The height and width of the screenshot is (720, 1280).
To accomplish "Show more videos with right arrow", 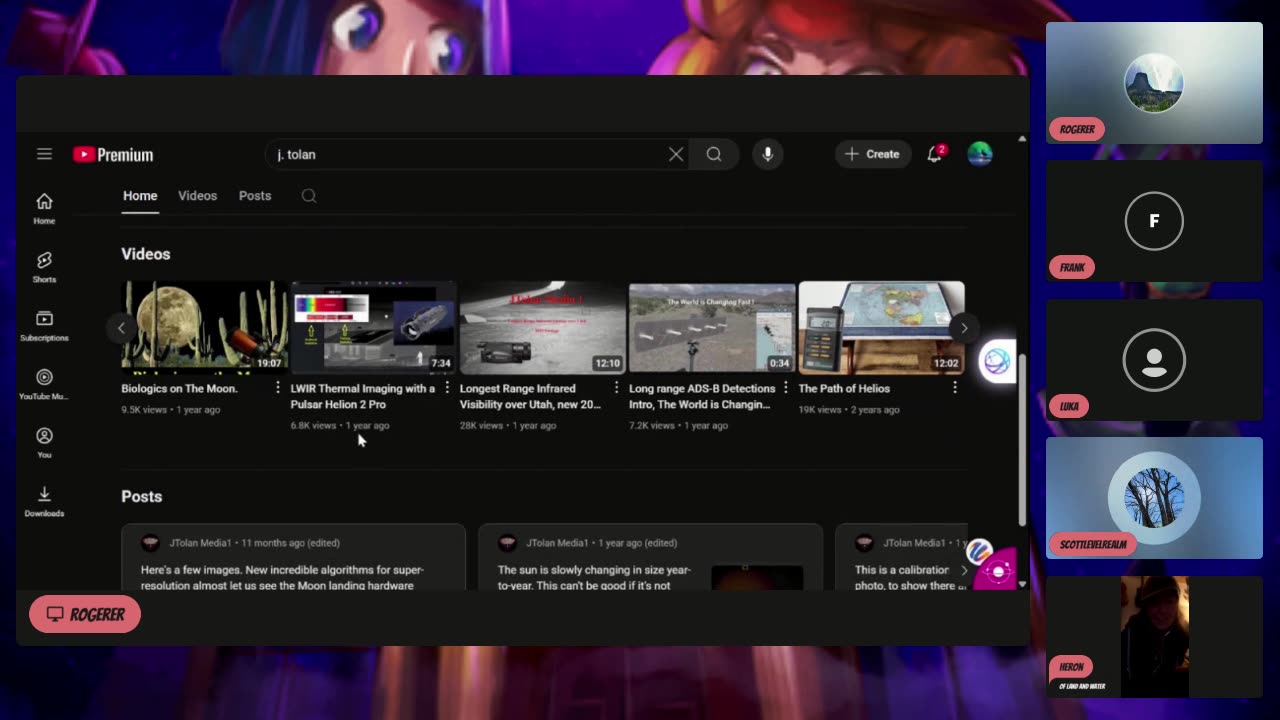I will (x=964, y=328).
